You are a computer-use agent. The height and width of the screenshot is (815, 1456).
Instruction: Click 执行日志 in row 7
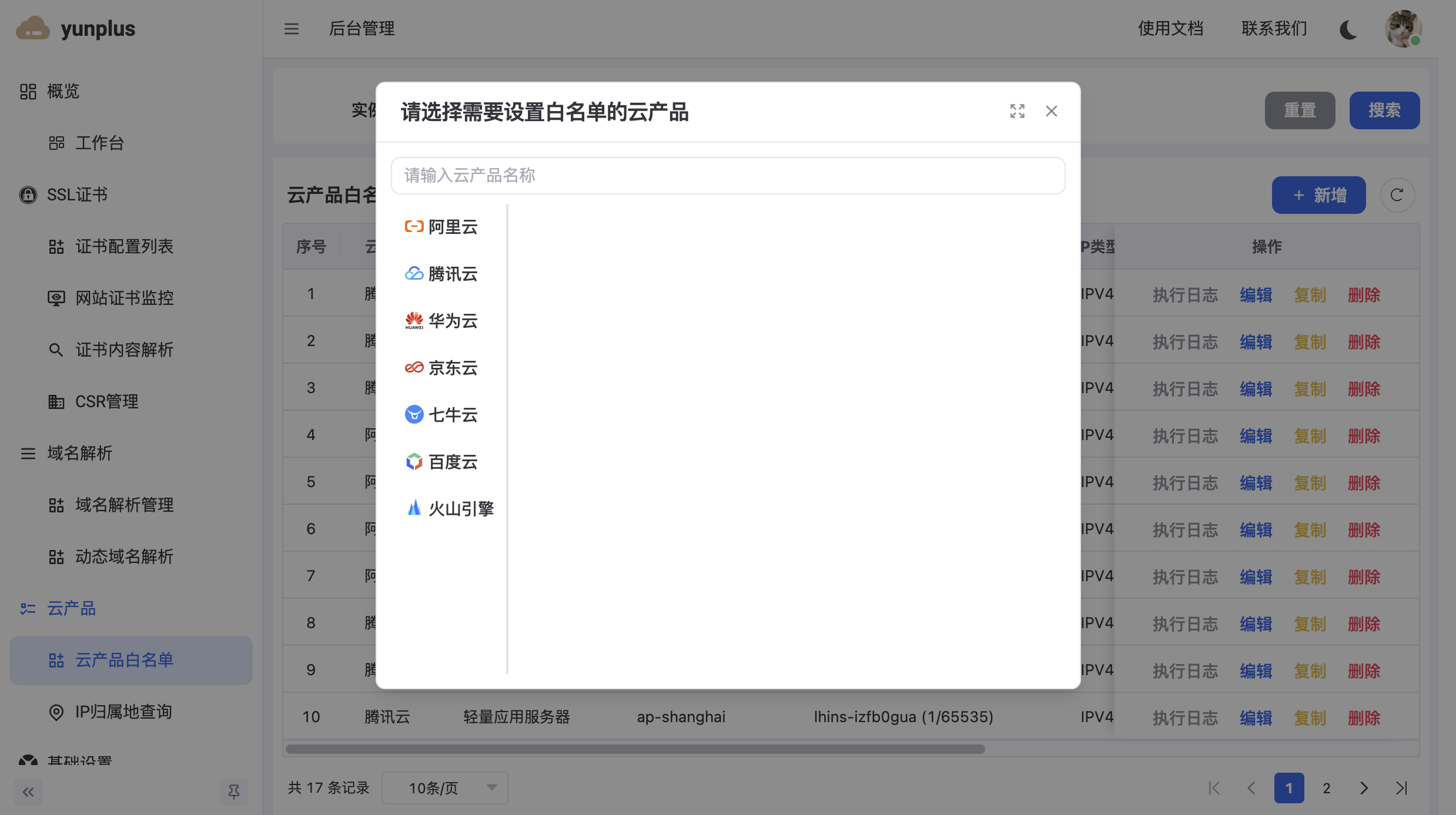pos(1185,577)
